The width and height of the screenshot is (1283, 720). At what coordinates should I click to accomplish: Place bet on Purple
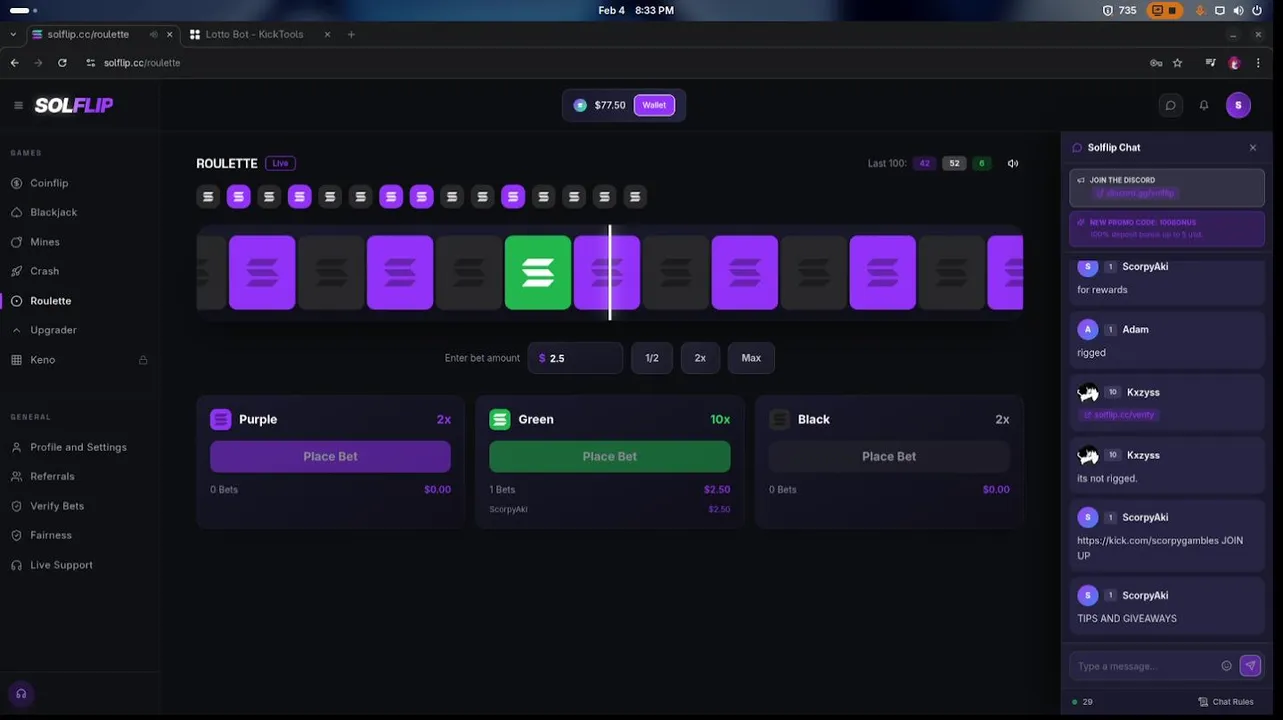[x=330, y=457]
